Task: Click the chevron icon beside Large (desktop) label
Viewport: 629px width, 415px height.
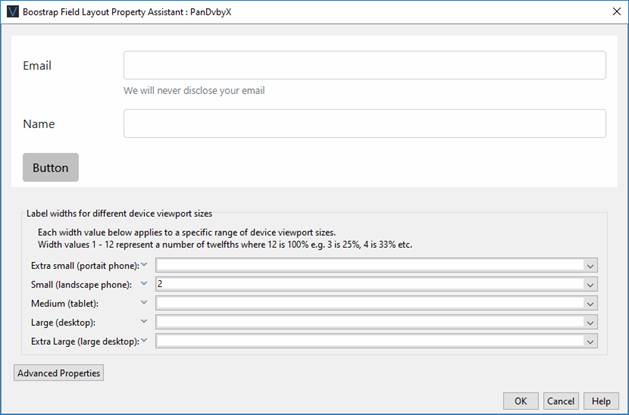Action: click(146, 322)
